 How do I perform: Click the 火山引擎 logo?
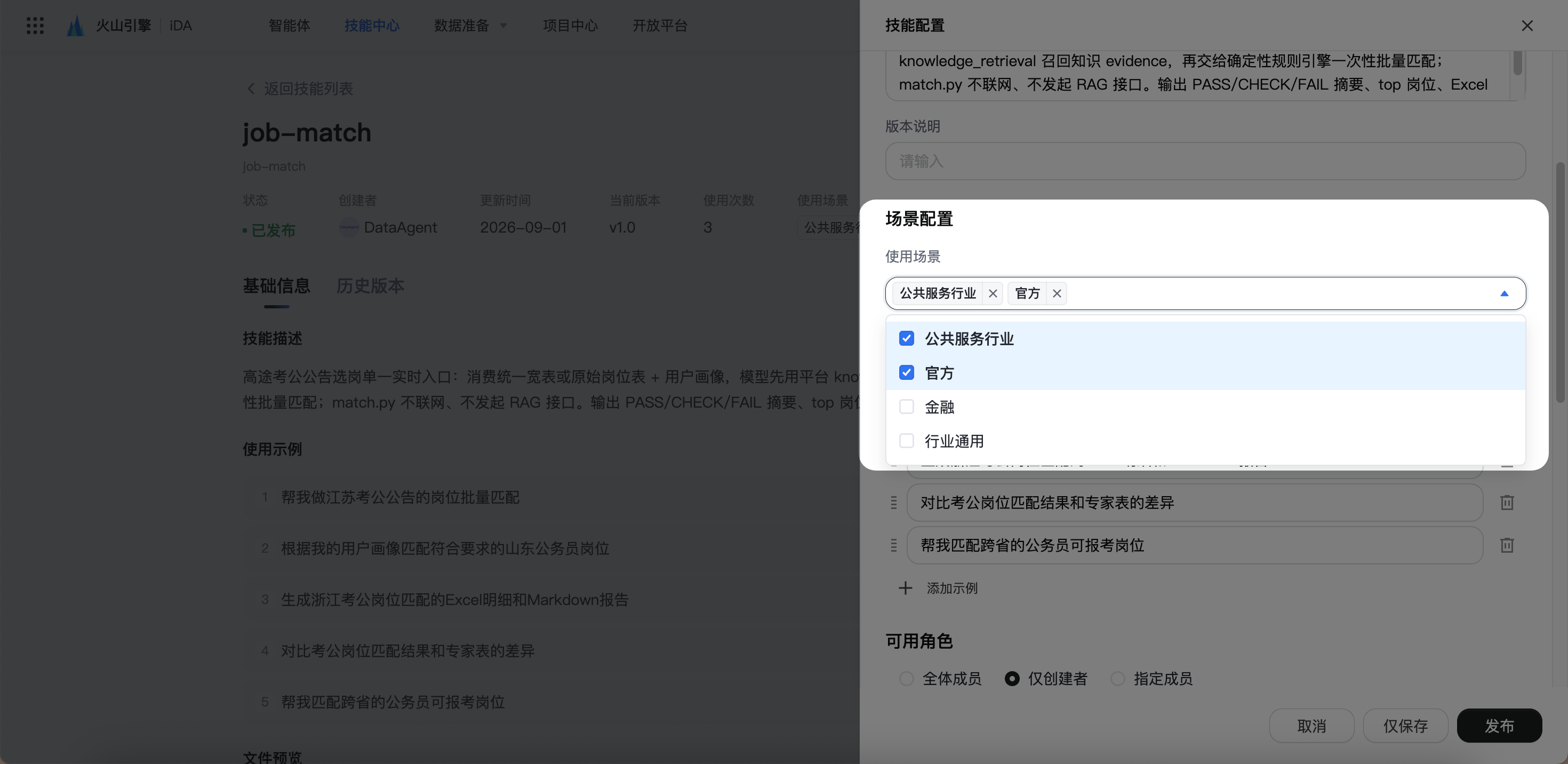[x=109, y=26]
